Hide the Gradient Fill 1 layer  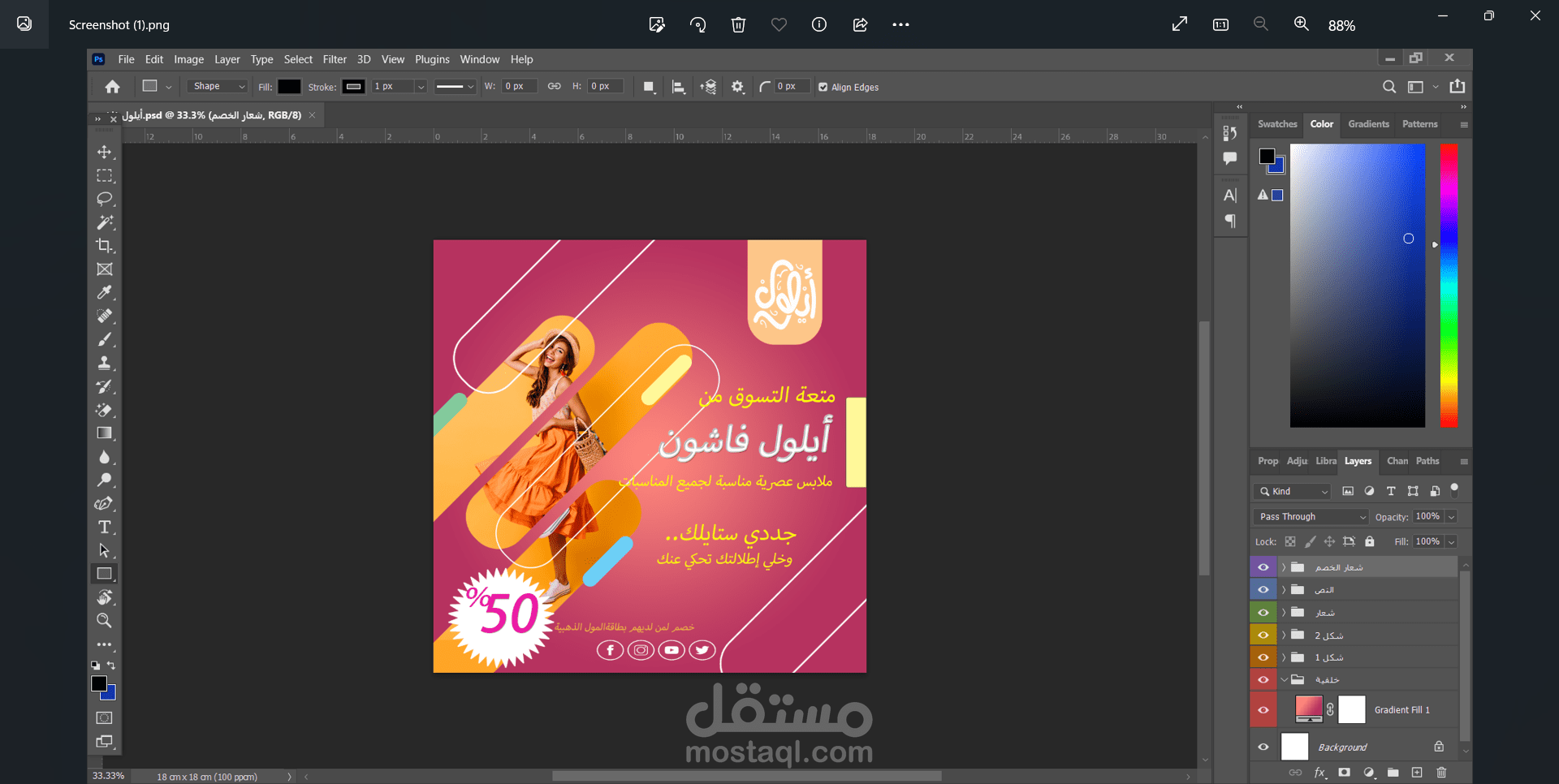1263,710
